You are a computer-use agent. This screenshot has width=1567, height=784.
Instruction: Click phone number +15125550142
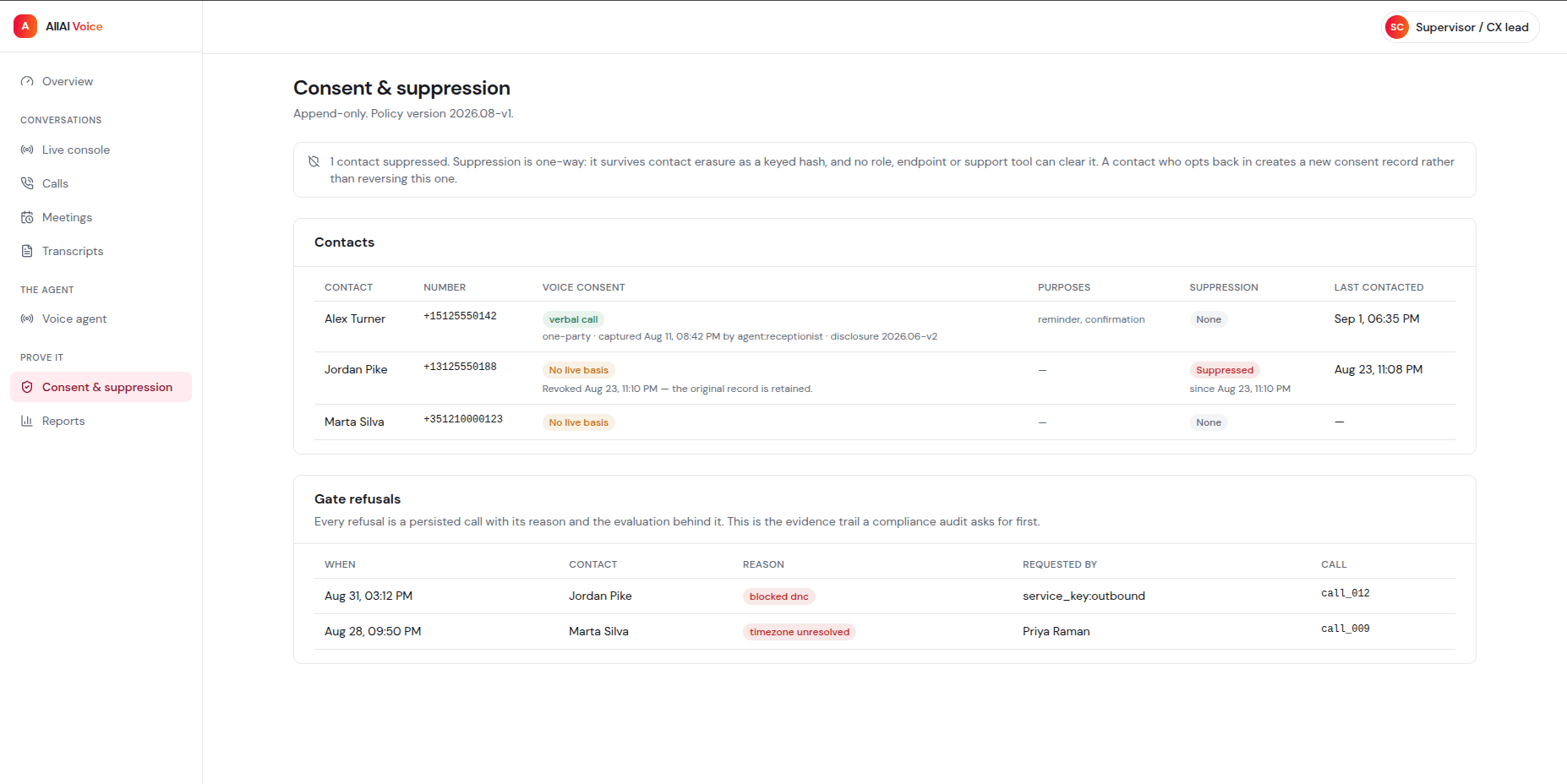pos(460,316)
